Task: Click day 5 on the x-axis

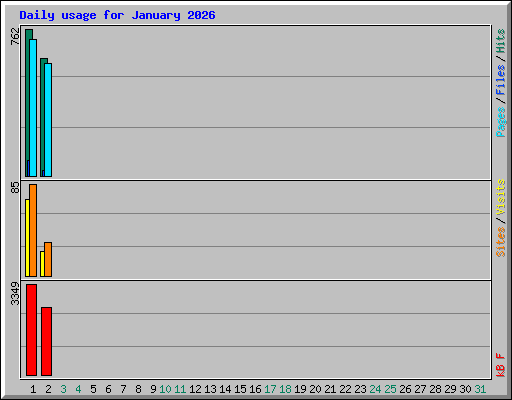Action: tap(93, 389)
